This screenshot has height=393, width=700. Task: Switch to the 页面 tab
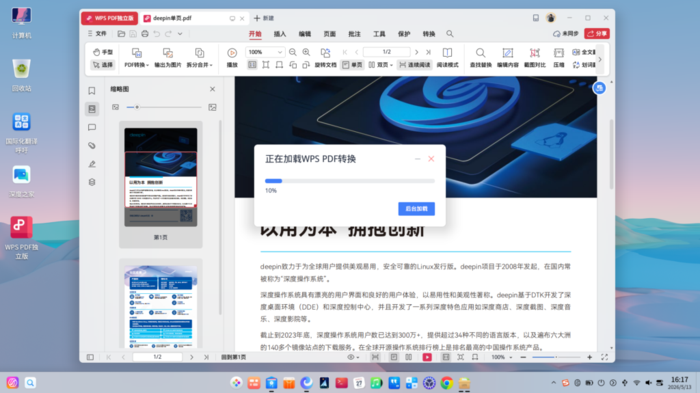[329, 34]
